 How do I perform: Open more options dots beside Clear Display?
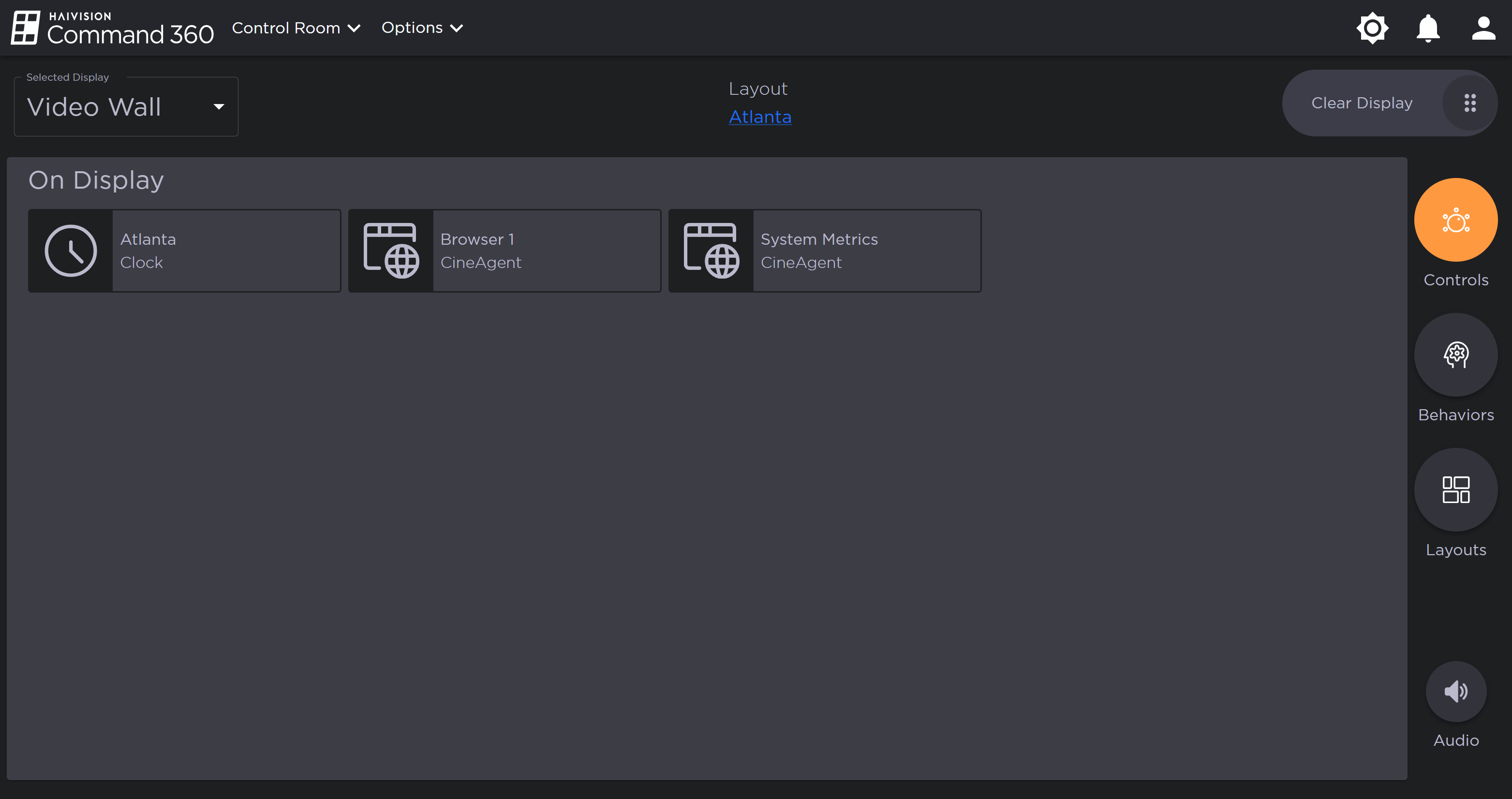point(1470,104)
